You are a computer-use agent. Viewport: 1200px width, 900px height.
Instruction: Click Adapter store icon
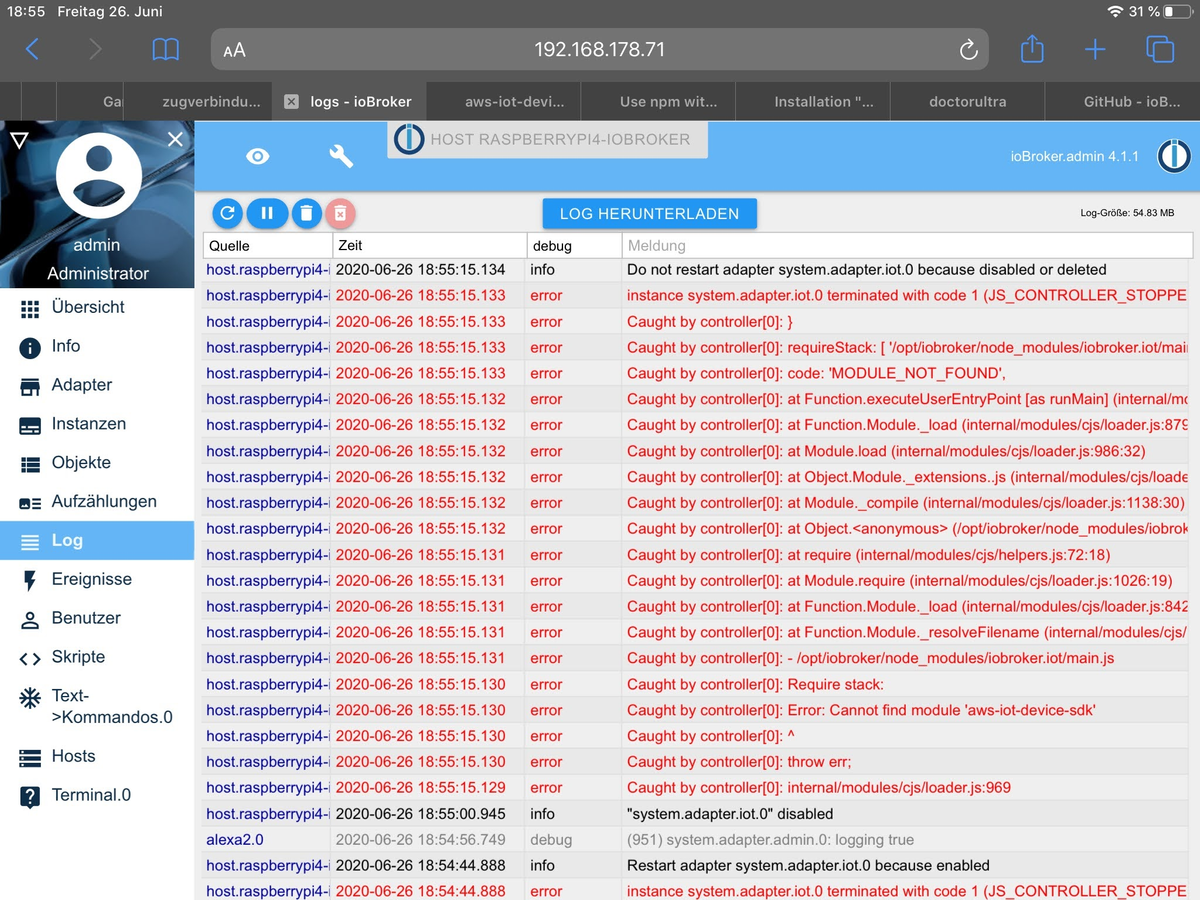(x=30, y=386)
